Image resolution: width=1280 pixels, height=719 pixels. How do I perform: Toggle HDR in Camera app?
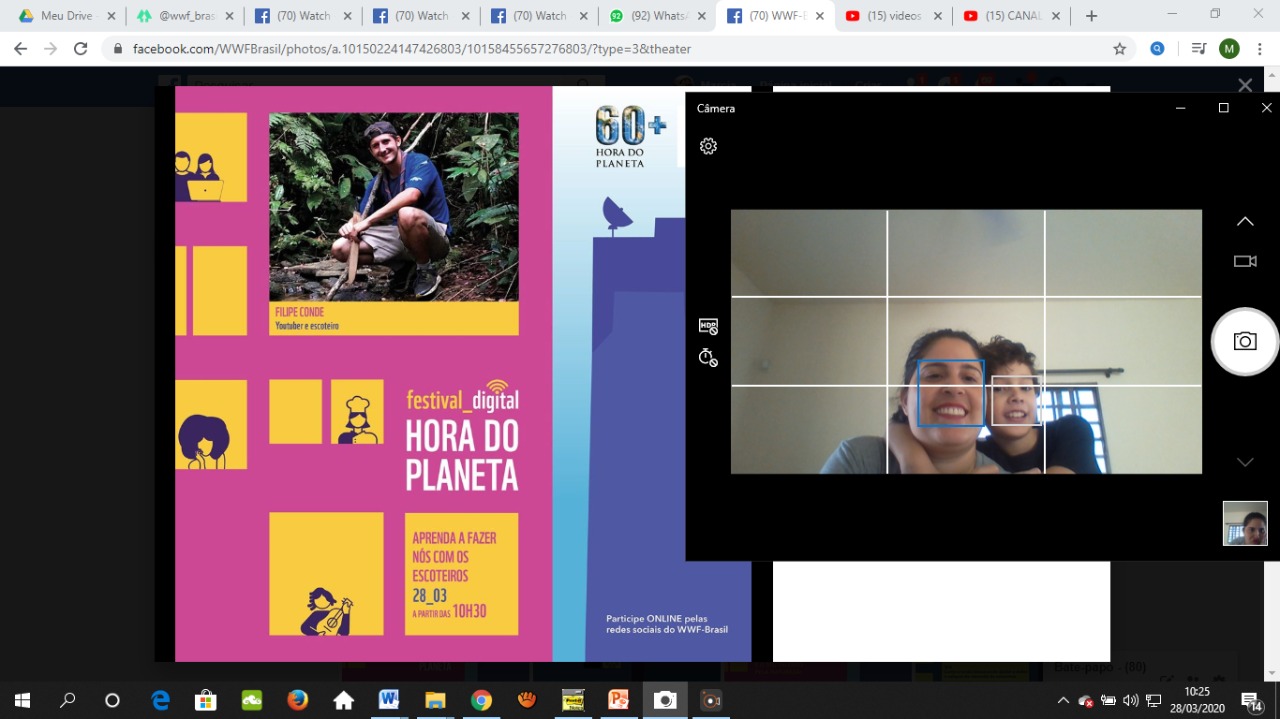708,326
